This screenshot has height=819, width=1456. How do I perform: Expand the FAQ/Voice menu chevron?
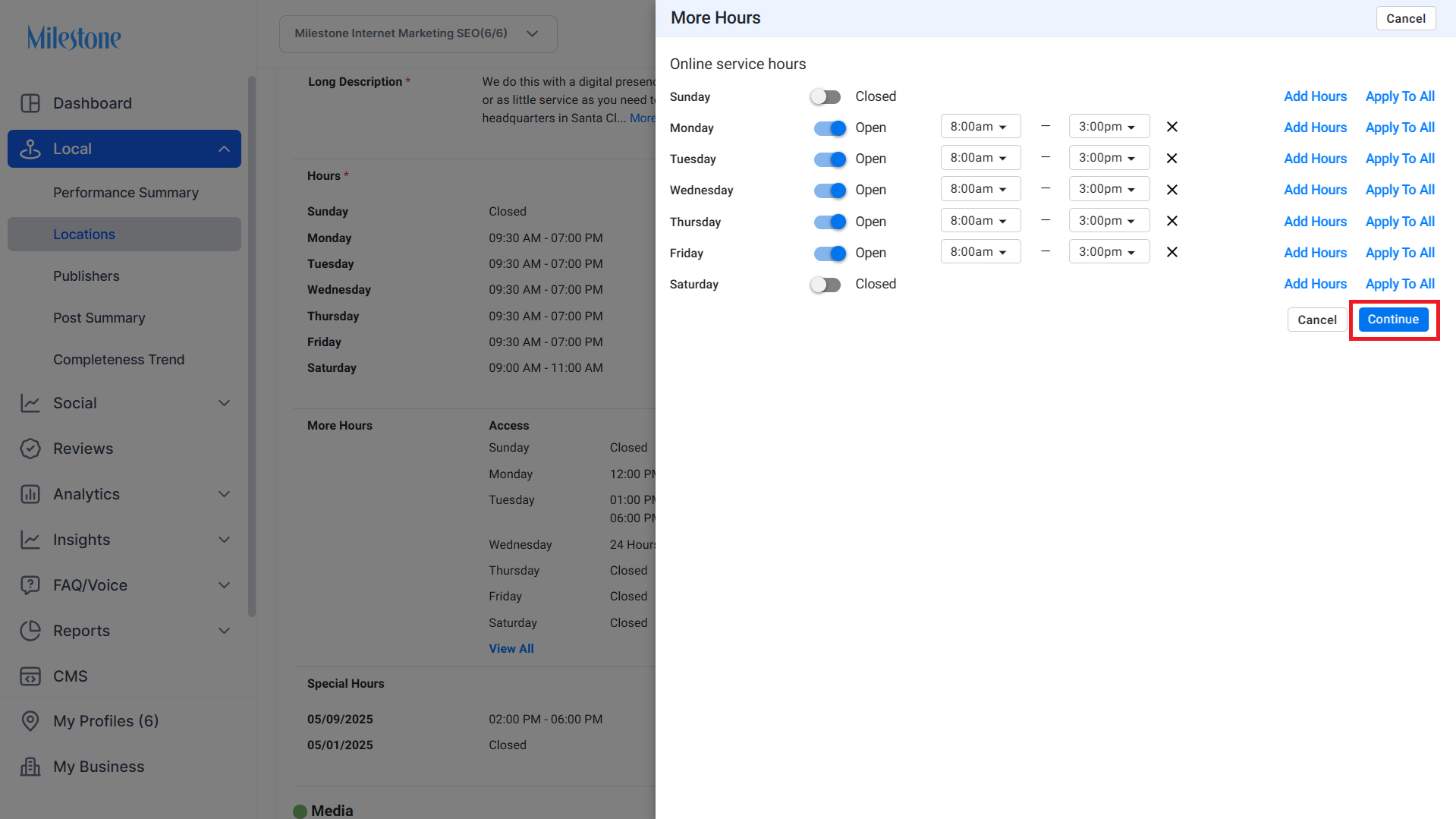coord(224,585)
